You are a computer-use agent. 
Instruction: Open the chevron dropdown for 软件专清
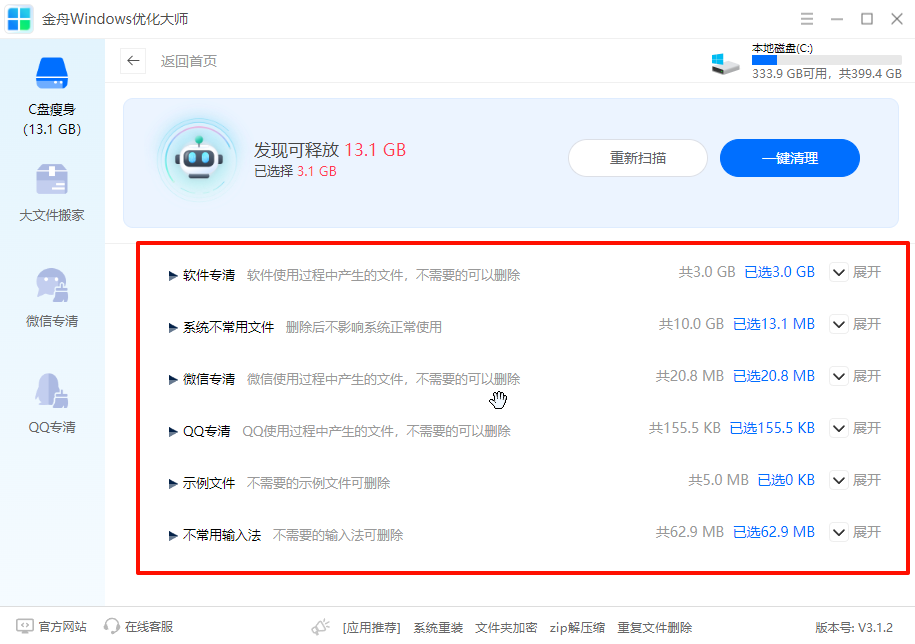click(839, 272)
